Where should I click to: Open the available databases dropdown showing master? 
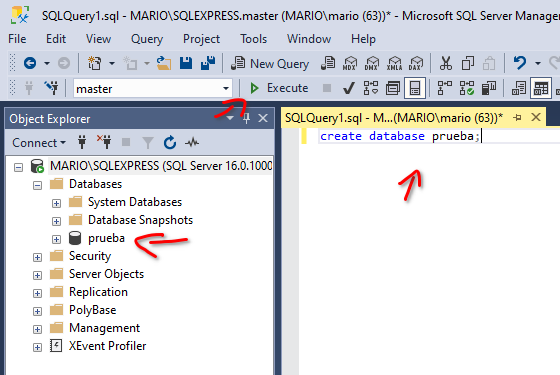[152, 88]
